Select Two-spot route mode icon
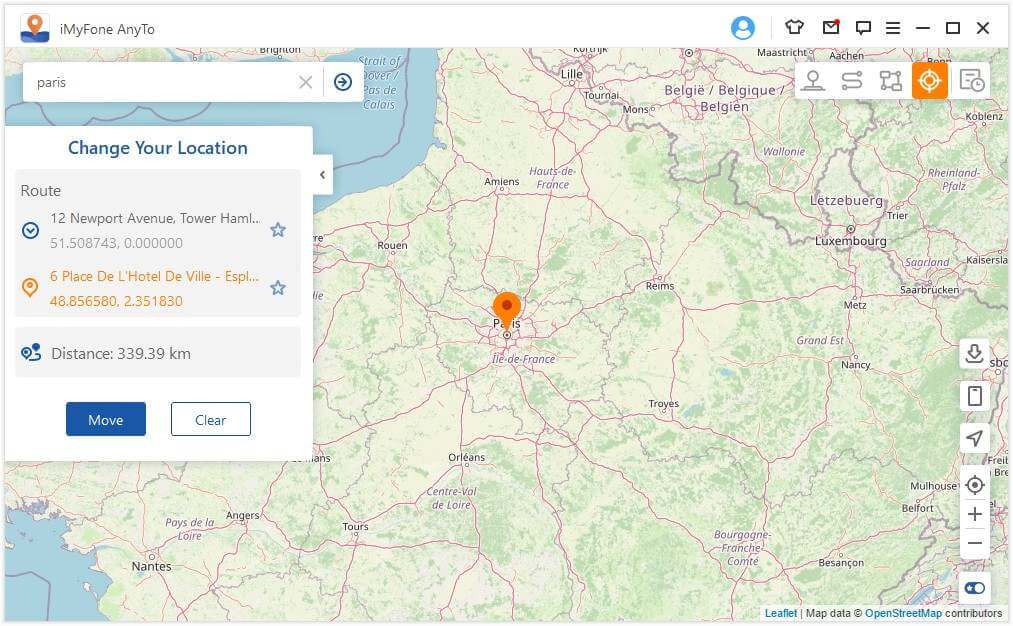 coord(852,81)
